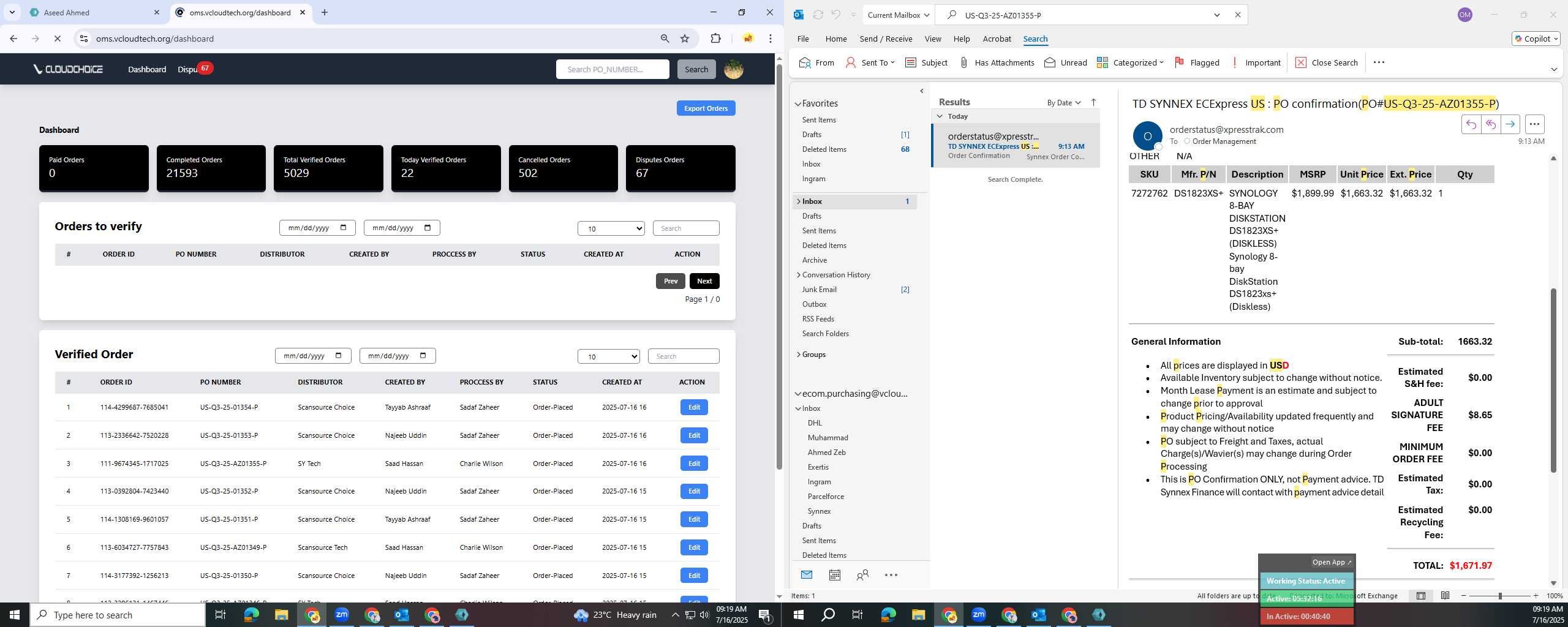
Task: Click Search PO_NUMBER input field
Action: (612, 69)
